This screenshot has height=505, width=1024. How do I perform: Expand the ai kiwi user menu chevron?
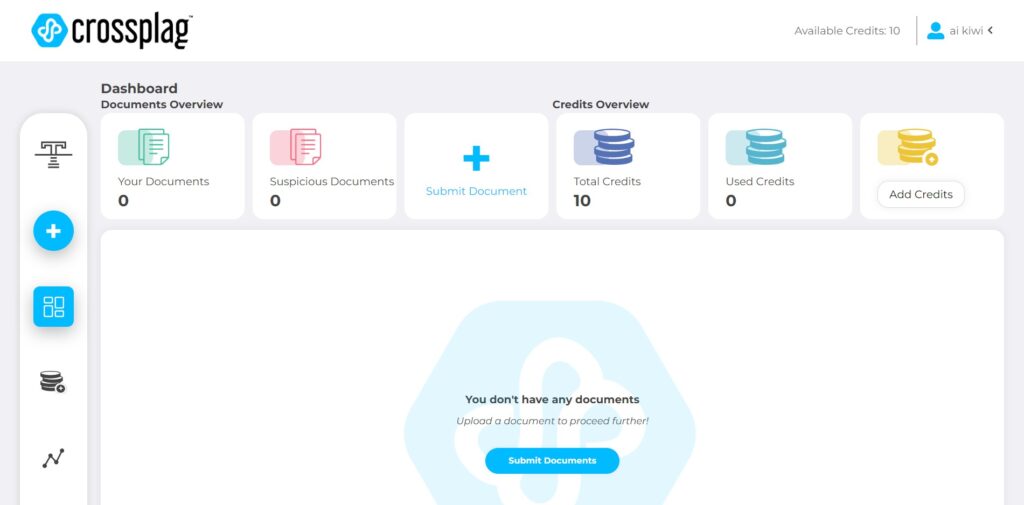(991, 30)
